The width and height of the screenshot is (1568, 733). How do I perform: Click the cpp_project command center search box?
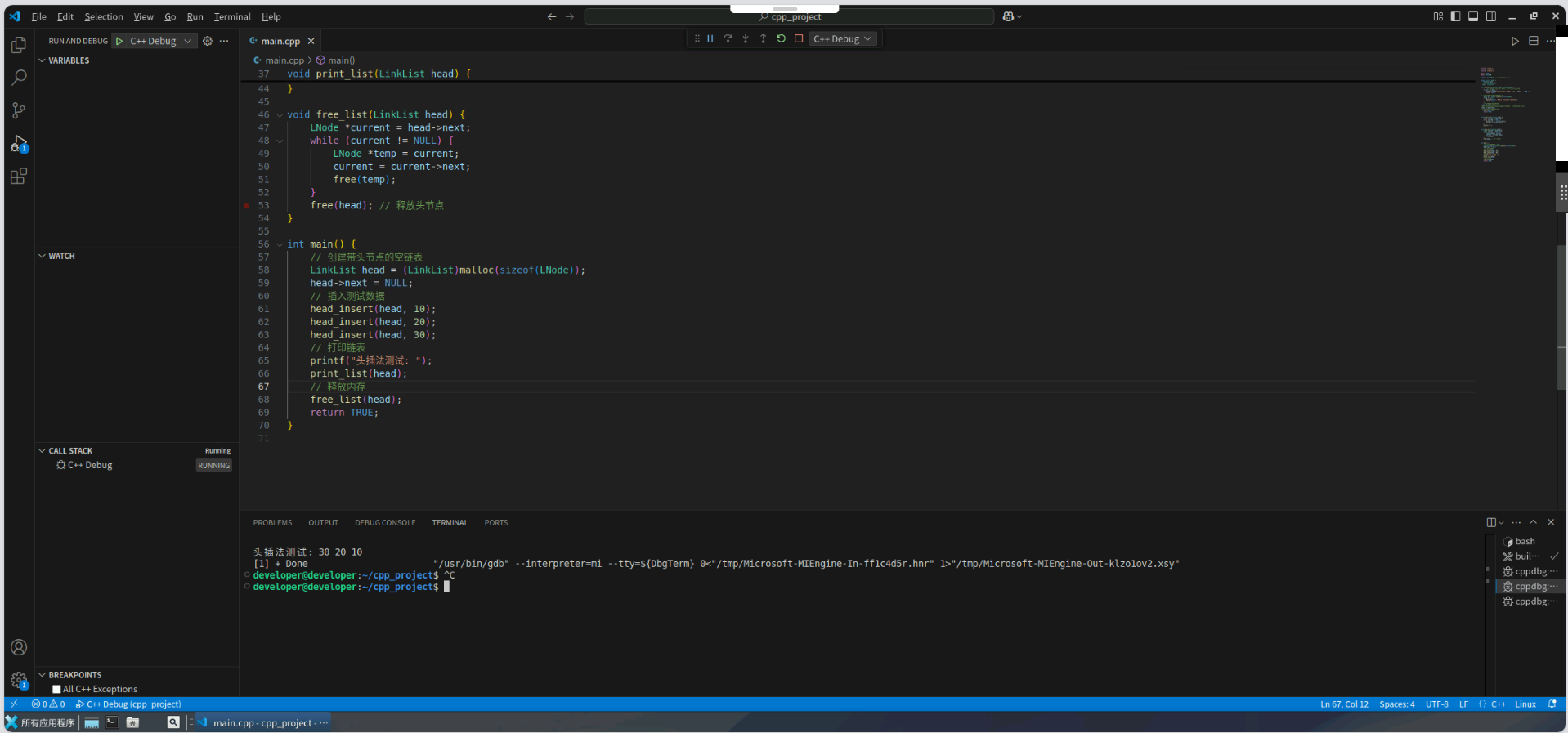[x=789, y=16]
